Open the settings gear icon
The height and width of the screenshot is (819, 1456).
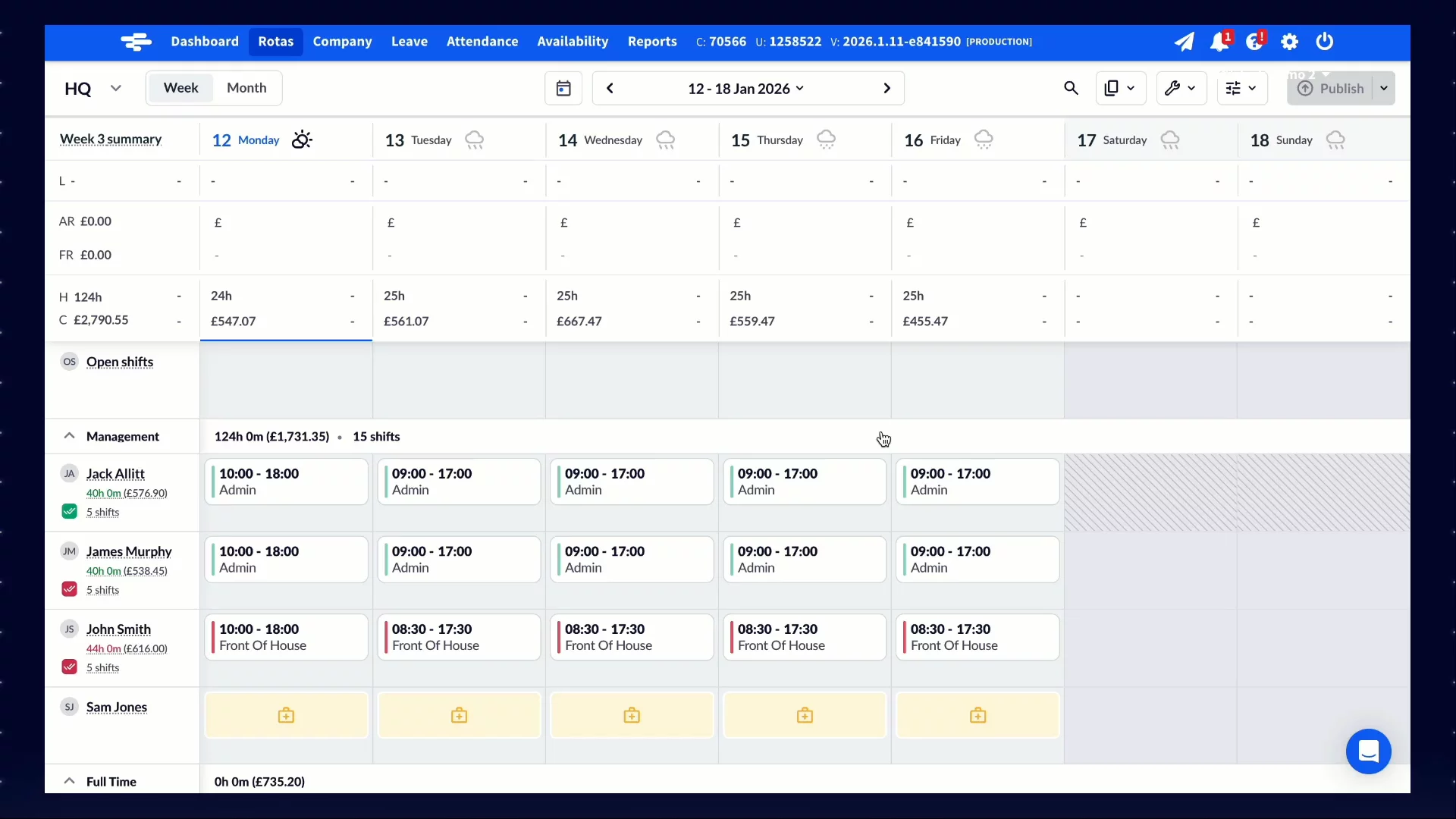coord(1289,42)
